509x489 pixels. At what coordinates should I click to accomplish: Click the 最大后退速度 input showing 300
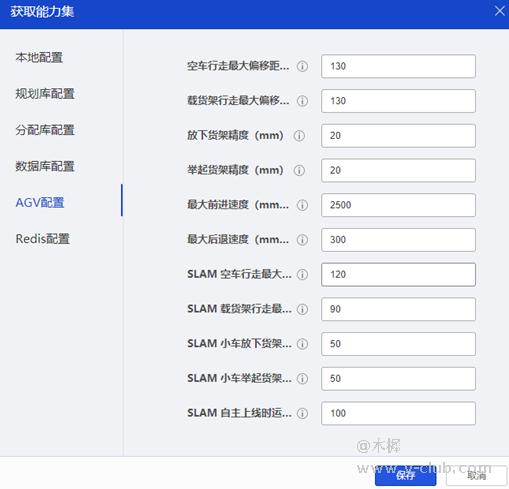pos(398,240)
